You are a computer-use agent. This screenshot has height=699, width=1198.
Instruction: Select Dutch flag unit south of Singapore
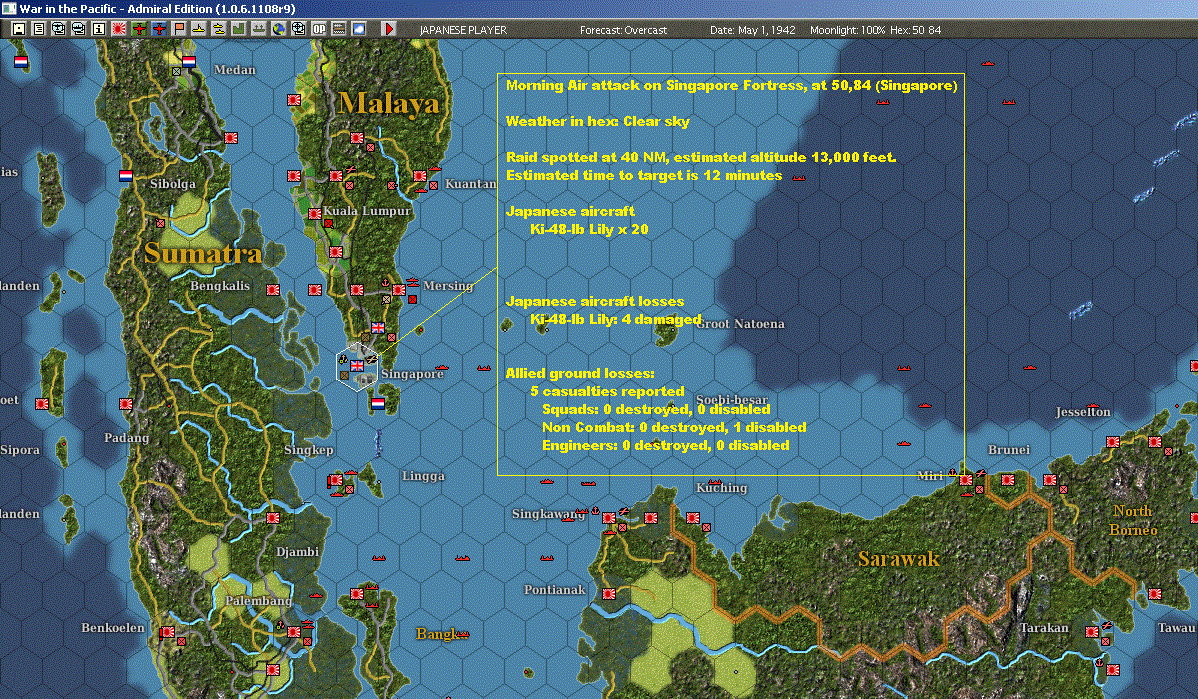(377, 403)
